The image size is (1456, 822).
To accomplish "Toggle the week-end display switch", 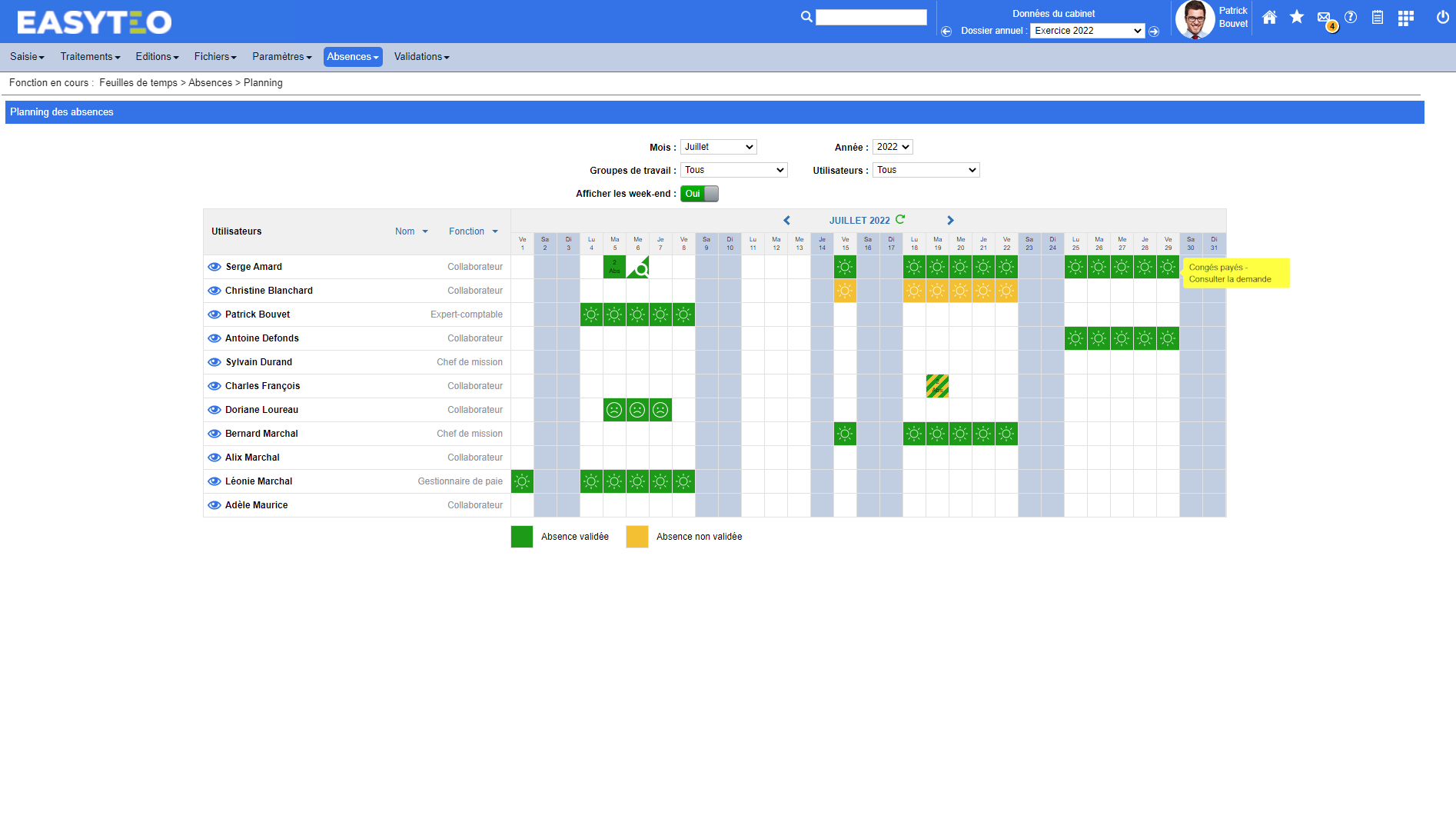I will pos(699,194).
